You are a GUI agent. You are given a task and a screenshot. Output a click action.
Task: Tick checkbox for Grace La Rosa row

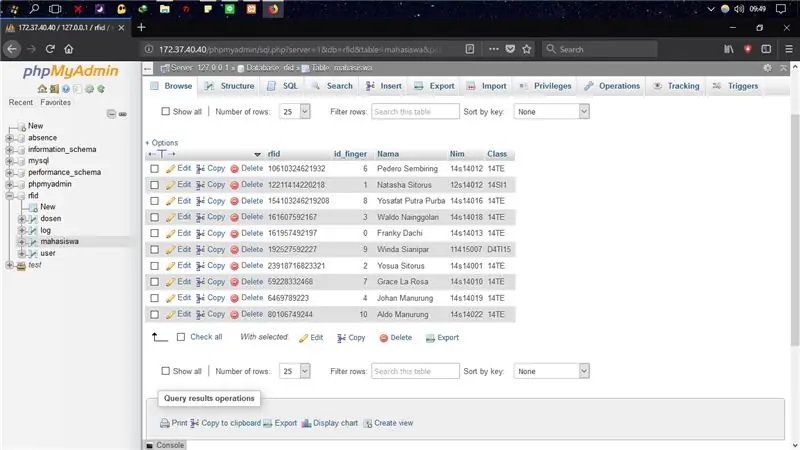155,282
